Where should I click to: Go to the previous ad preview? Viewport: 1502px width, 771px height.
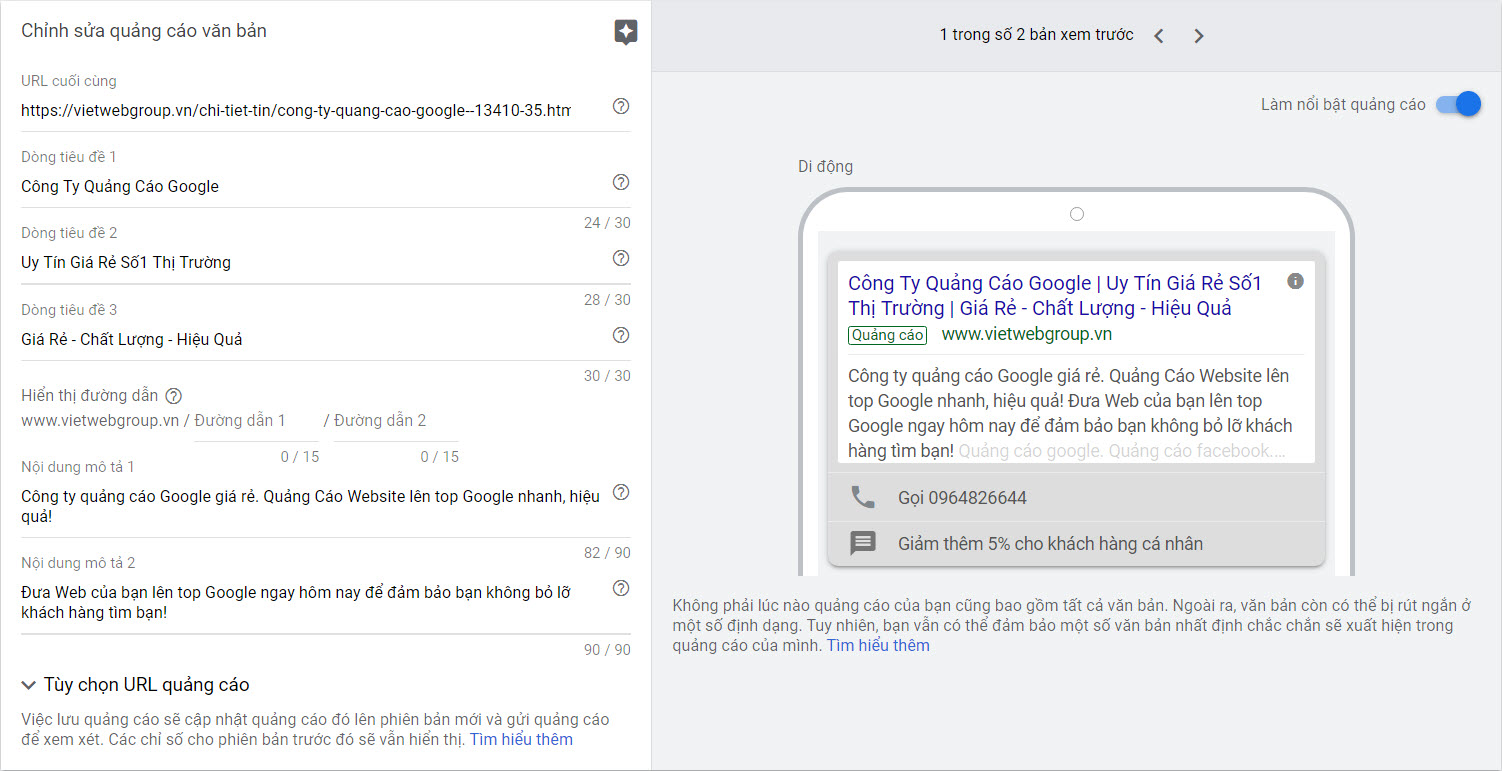1159,36
